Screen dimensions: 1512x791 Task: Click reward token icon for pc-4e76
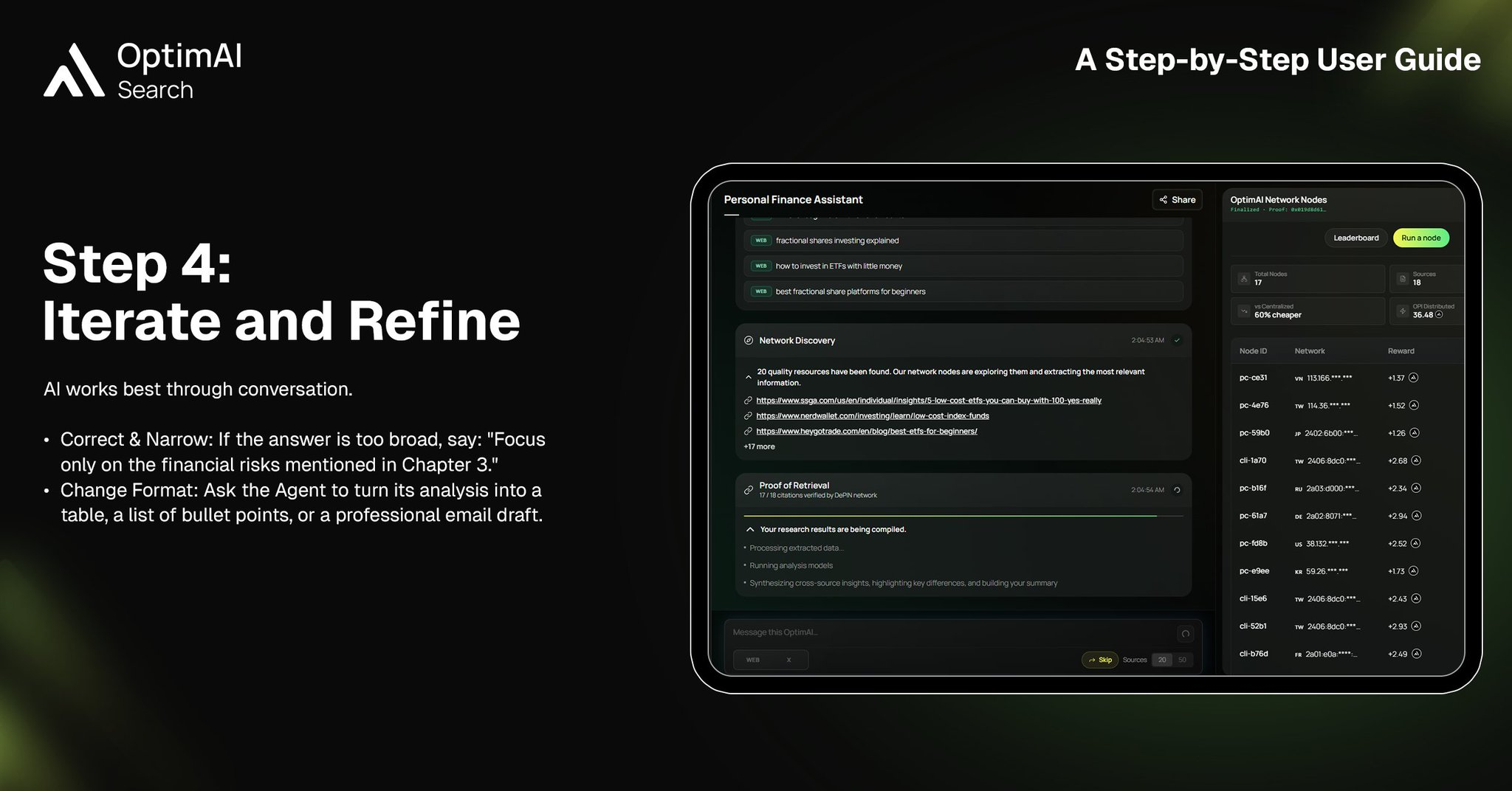(1414, 406)
